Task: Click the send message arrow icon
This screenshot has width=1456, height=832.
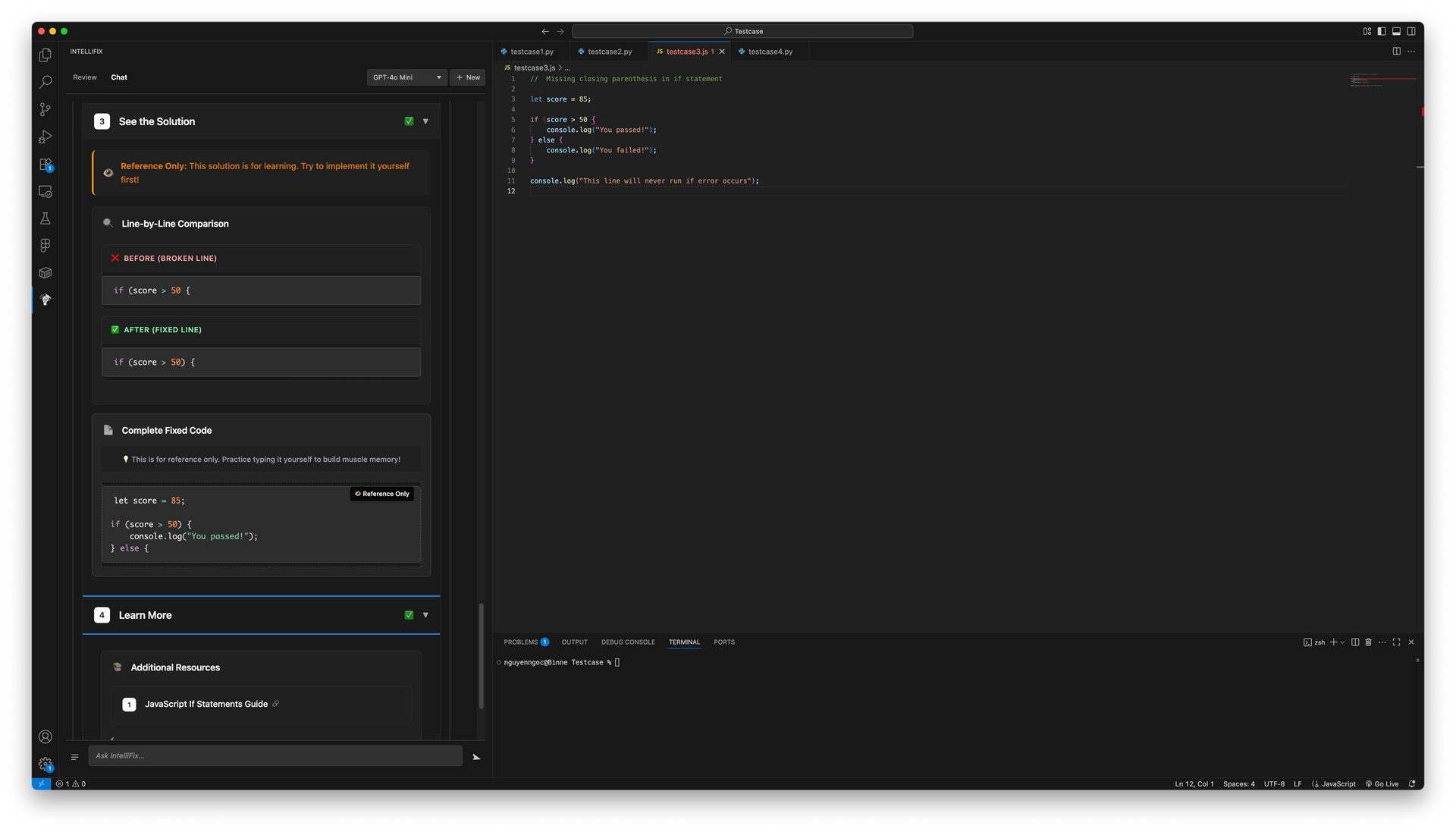Action: coord(476,757)
